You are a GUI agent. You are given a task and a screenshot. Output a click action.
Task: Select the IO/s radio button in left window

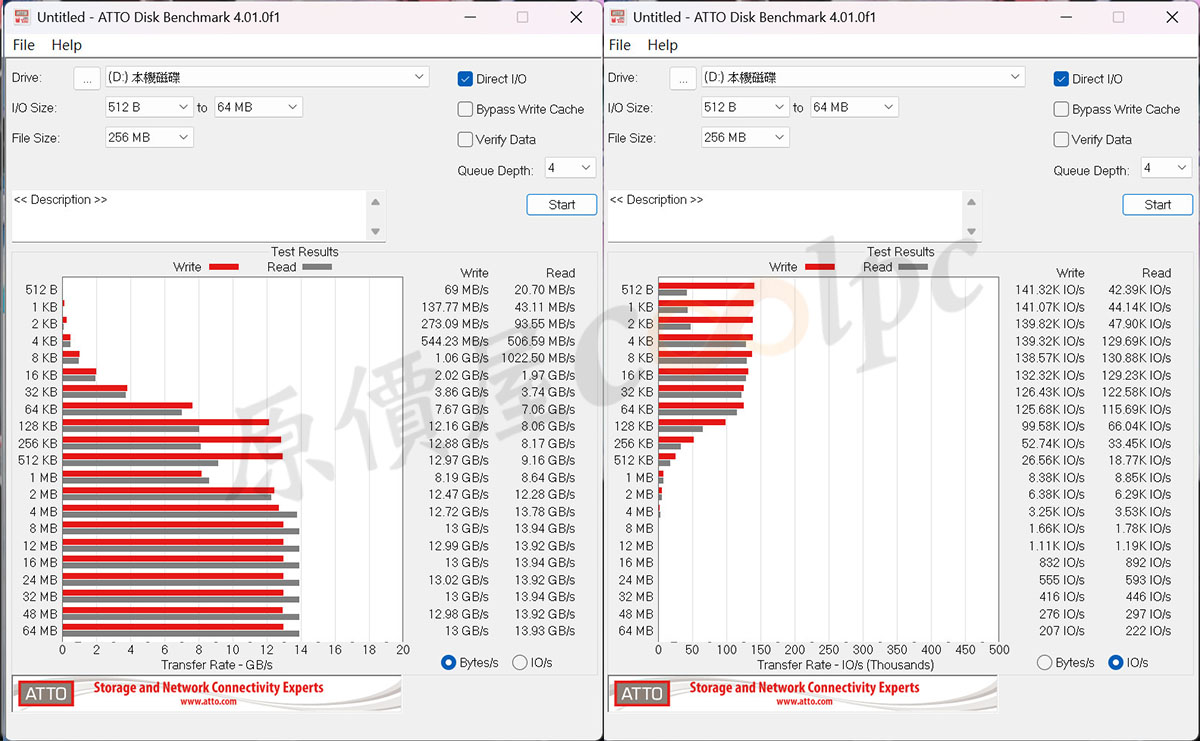(520, 662)
